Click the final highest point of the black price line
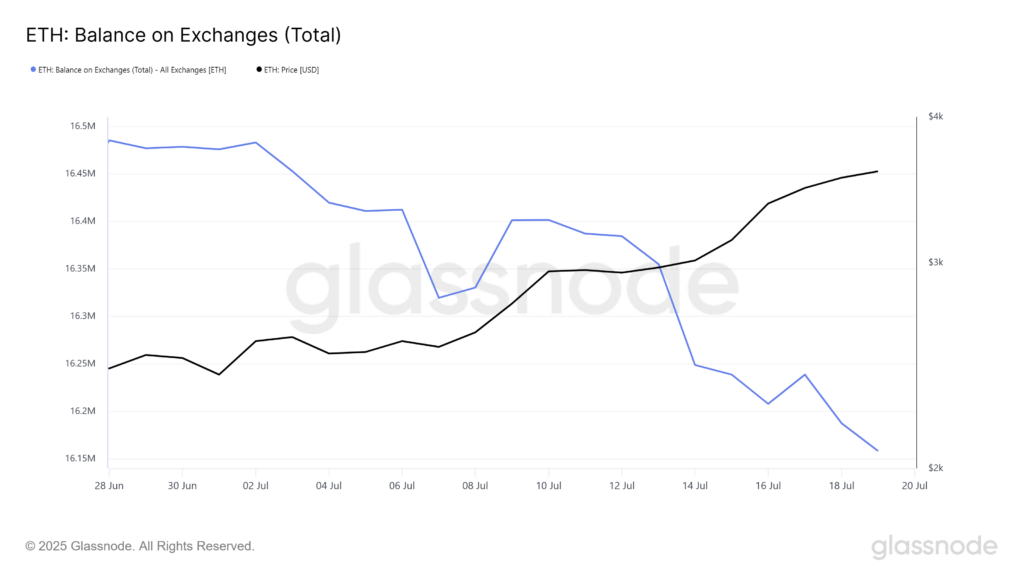 (x=877, y=171)
